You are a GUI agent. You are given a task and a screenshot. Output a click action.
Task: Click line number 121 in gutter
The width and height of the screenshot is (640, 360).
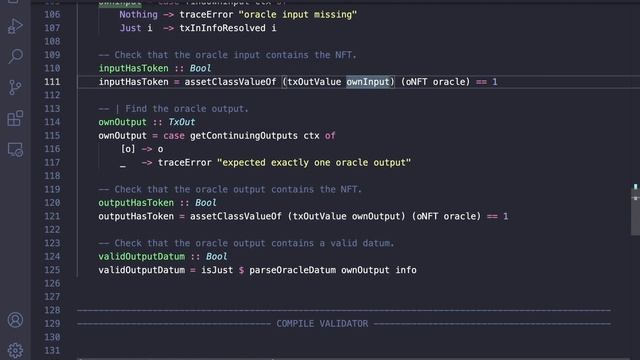click(x=52, y=216)
